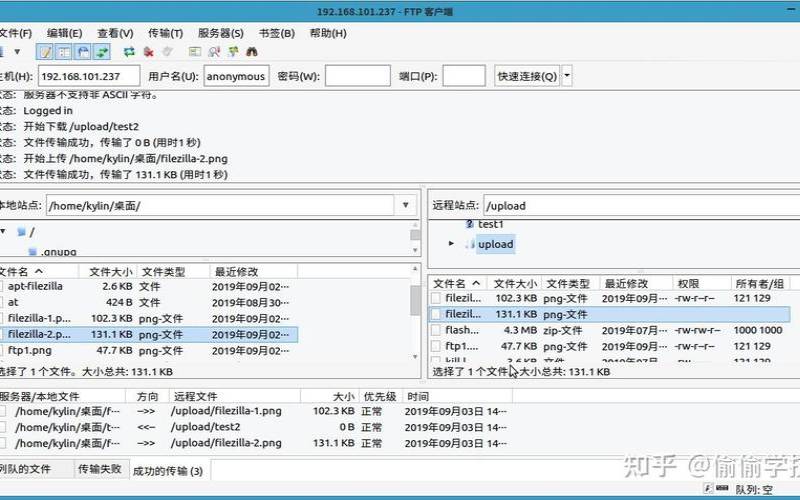Toggle the remote directory tree icon
Viewport: 800px width, 500px height.
[83, 52]
